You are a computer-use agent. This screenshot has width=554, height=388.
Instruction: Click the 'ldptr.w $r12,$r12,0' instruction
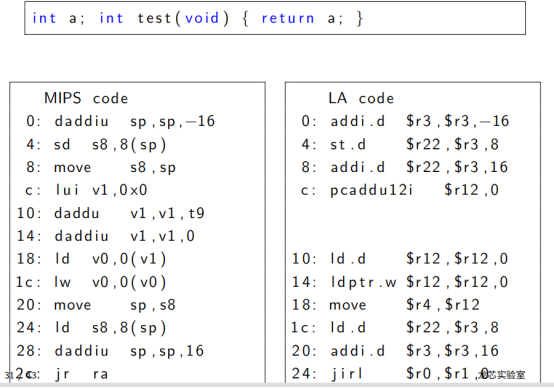400,282
